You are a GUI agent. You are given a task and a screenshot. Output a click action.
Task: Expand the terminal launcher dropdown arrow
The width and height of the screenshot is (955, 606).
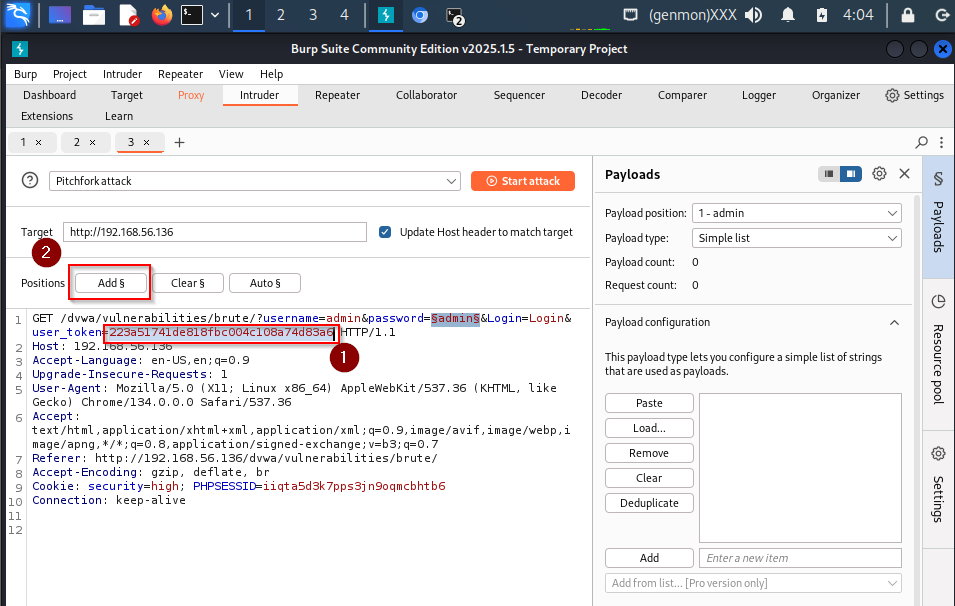click(215, 15)
